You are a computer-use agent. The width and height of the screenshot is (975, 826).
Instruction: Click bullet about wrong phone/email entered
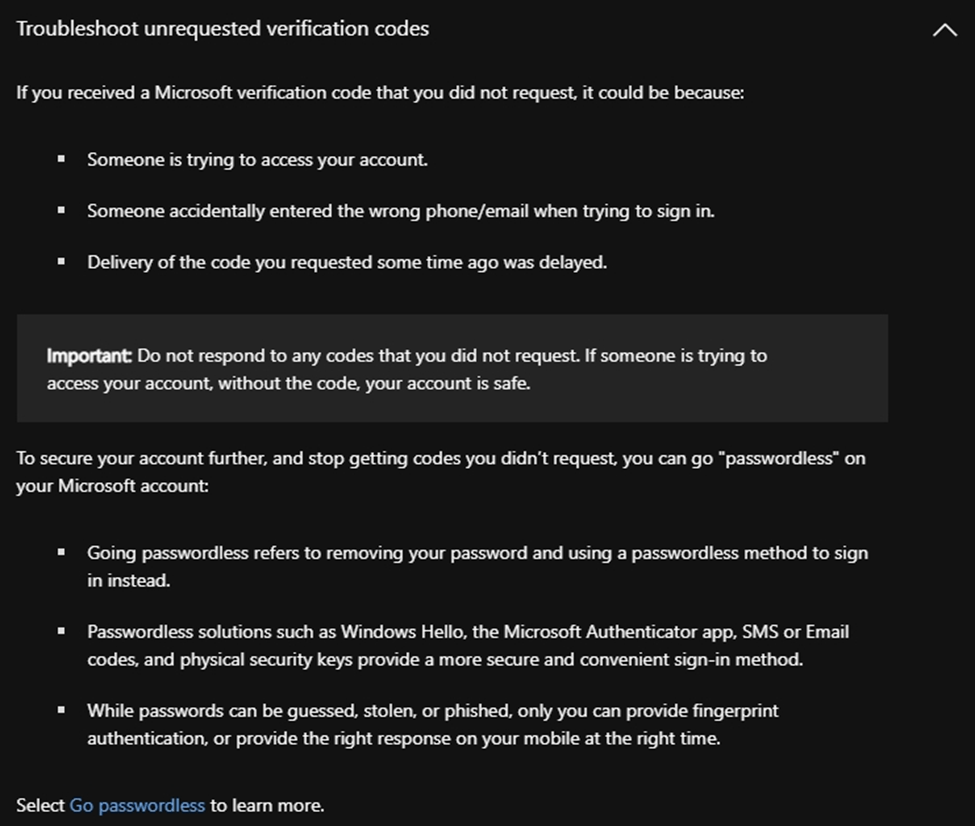tap(400, 211)
